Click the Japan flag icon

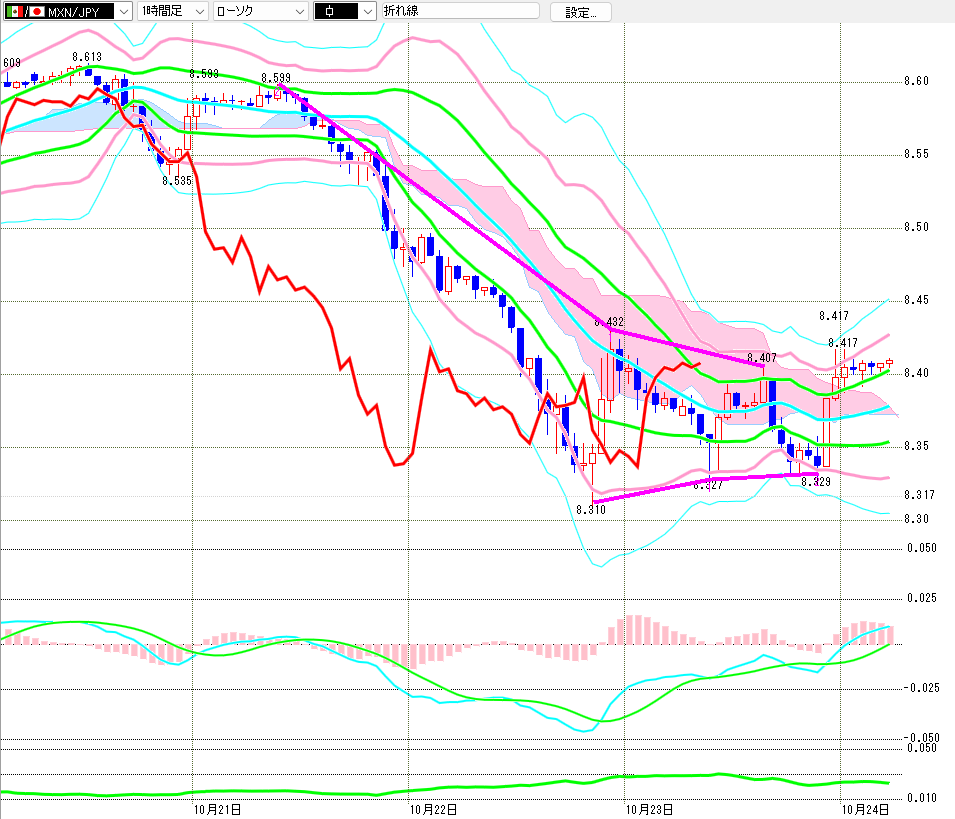pyautogui.click(x=37, y=12)
